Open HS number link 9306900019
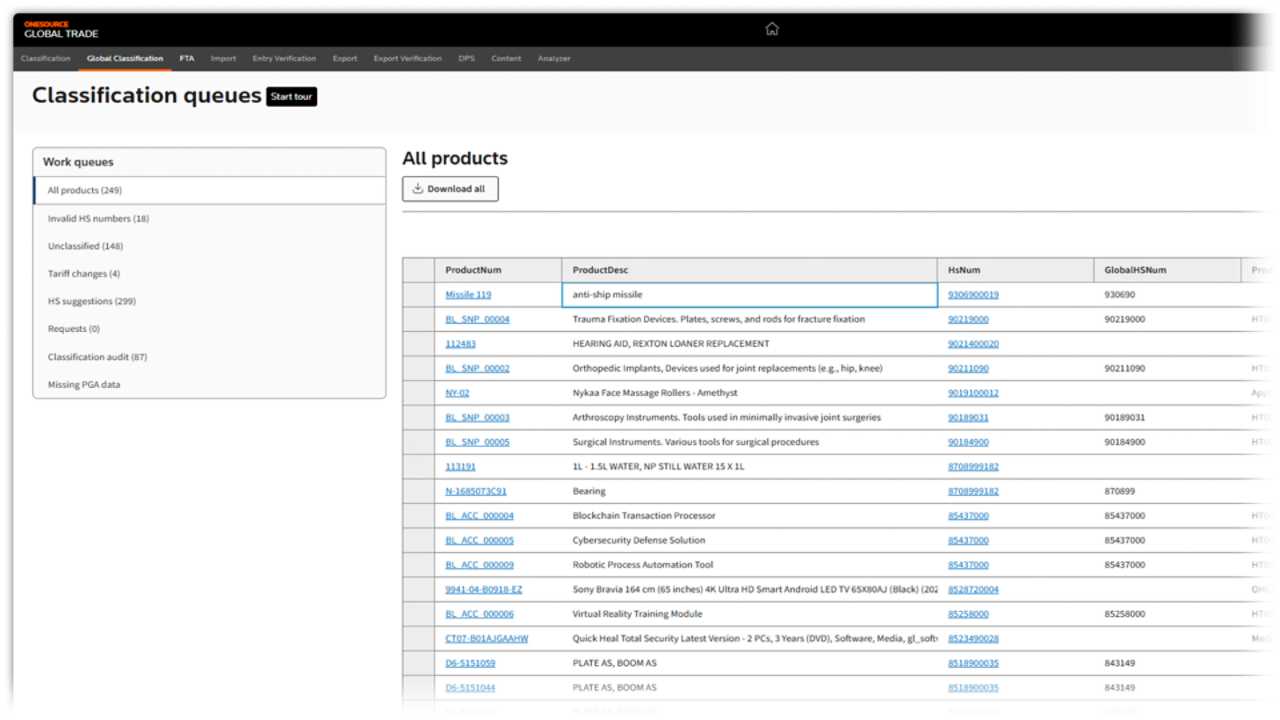 [x=973, y=295]
